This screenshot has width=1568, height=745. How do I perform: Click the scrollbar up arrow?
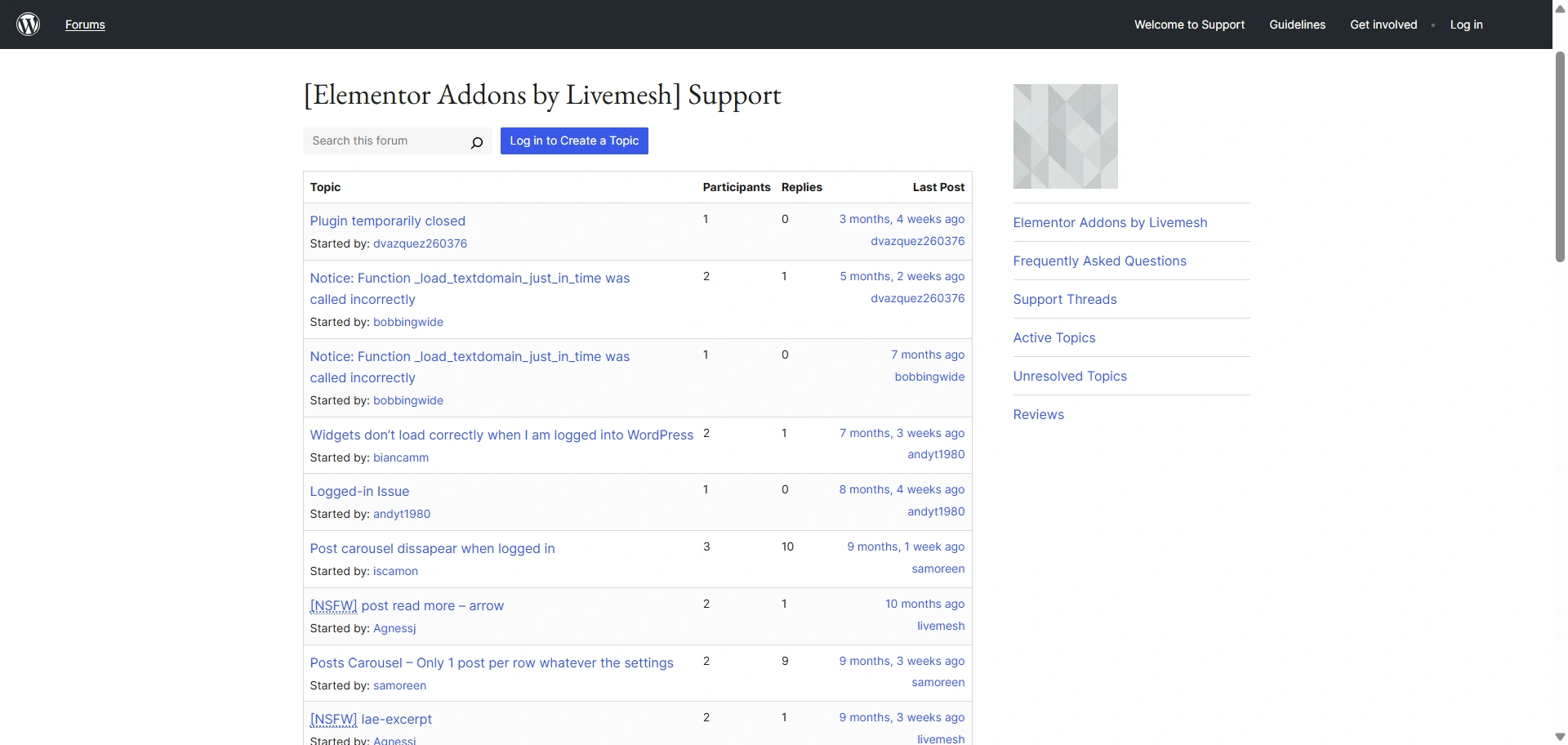click(x=1560, y=8)
